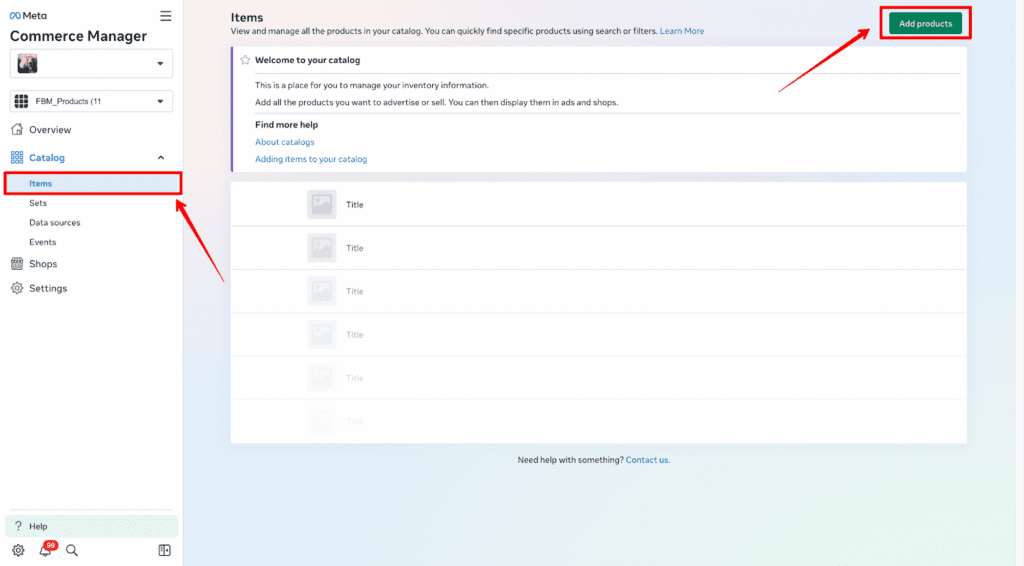1024x566 pixels.
Task: Go to the Overview page
Action: (50, 130)
